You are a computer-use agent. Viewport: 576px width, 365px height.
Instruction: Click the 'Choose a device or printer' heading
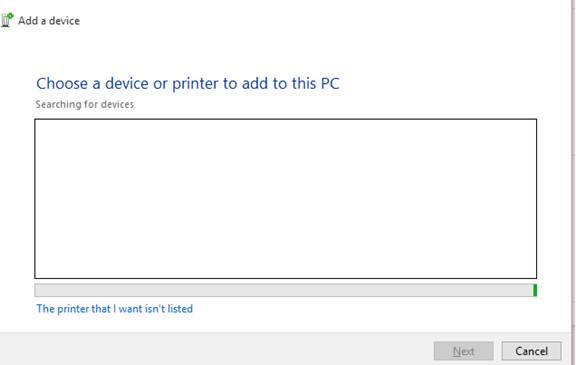[x=188, y=84]
